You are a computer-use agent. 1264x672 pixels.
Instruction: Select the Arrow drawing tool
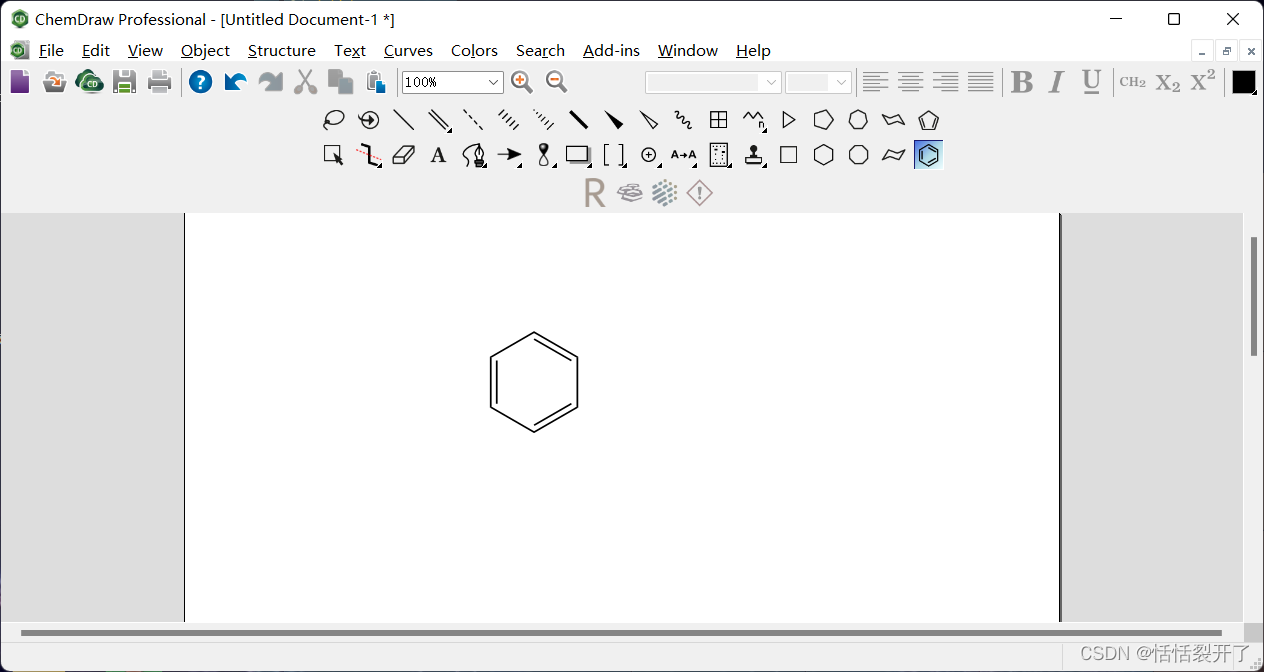508,154
